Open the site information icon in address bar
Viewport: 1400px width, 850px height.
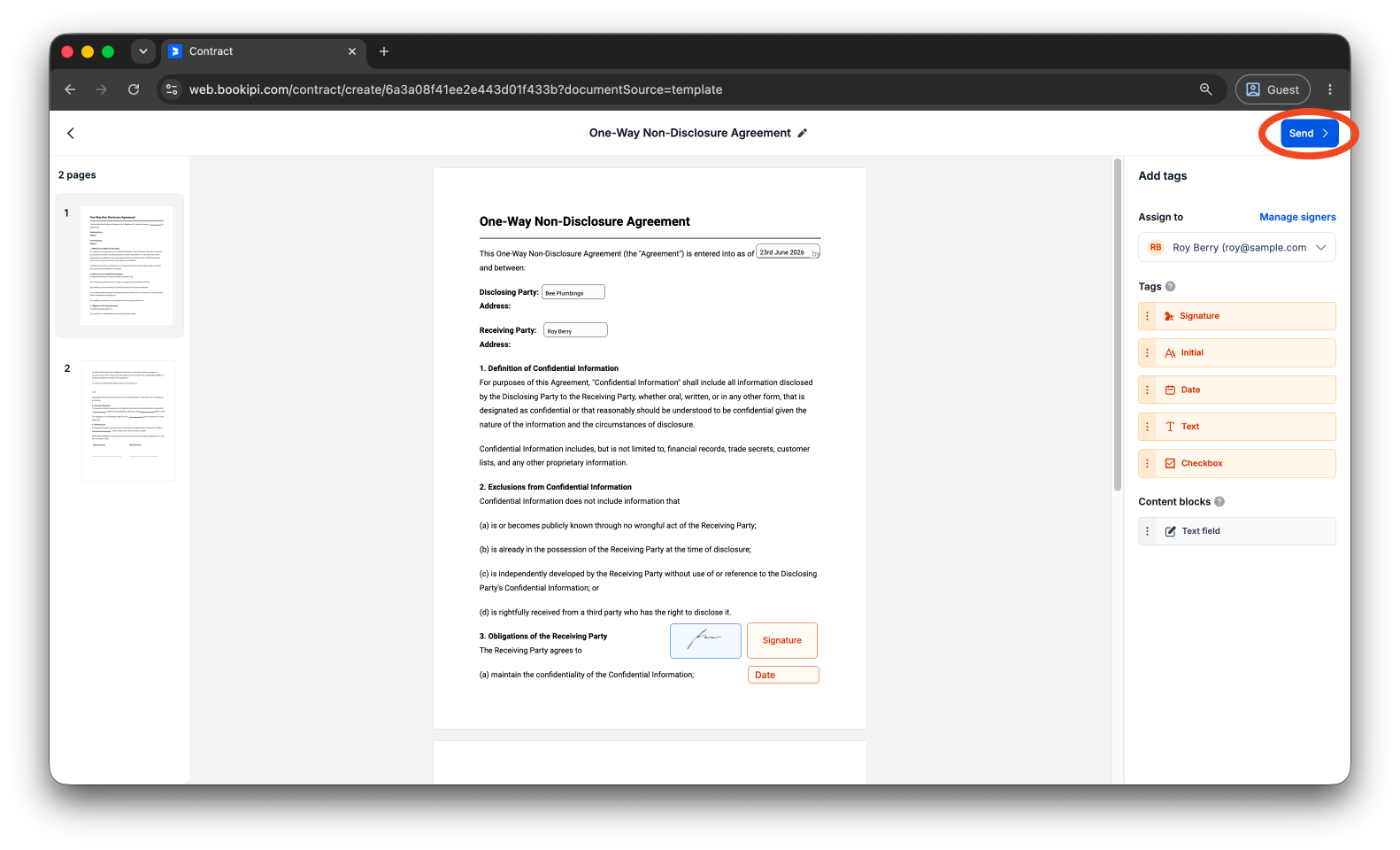click(173, 89)
